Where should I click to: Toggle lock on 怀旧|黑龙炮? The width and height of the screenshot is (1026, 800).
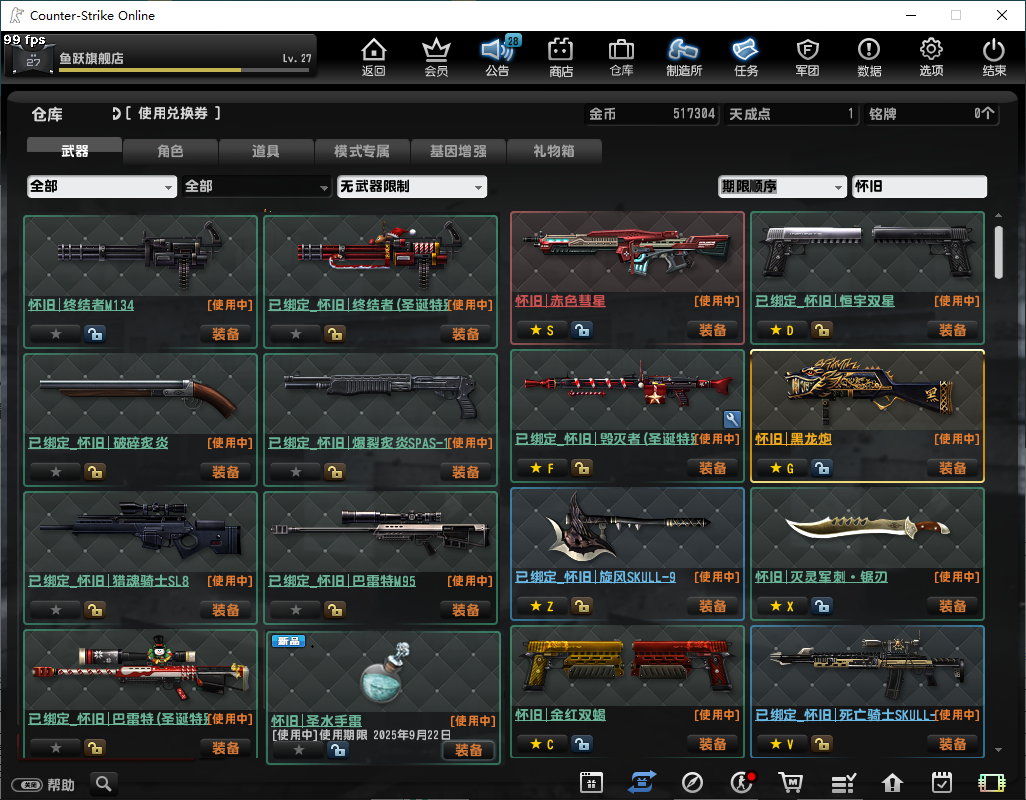822,468
